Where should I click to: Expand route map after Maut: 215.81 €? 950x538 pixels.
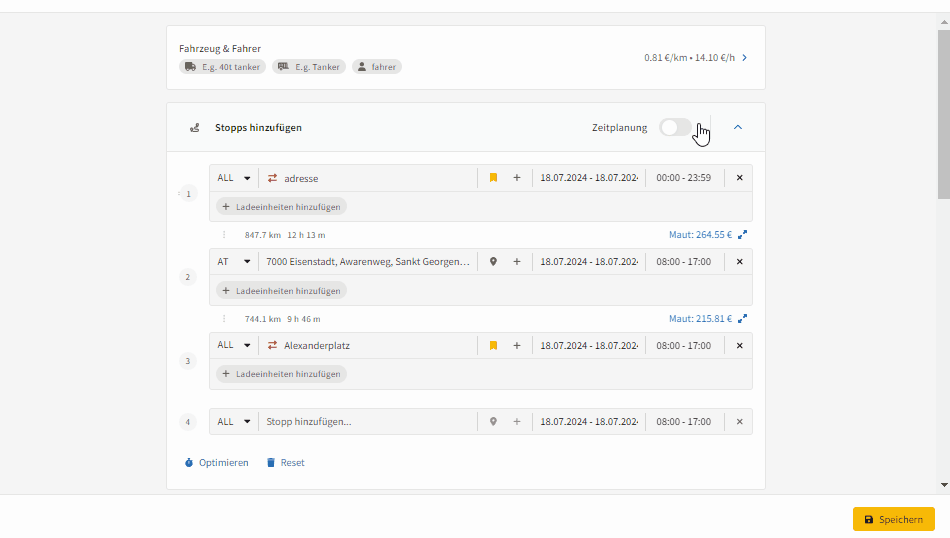point(743,319)
